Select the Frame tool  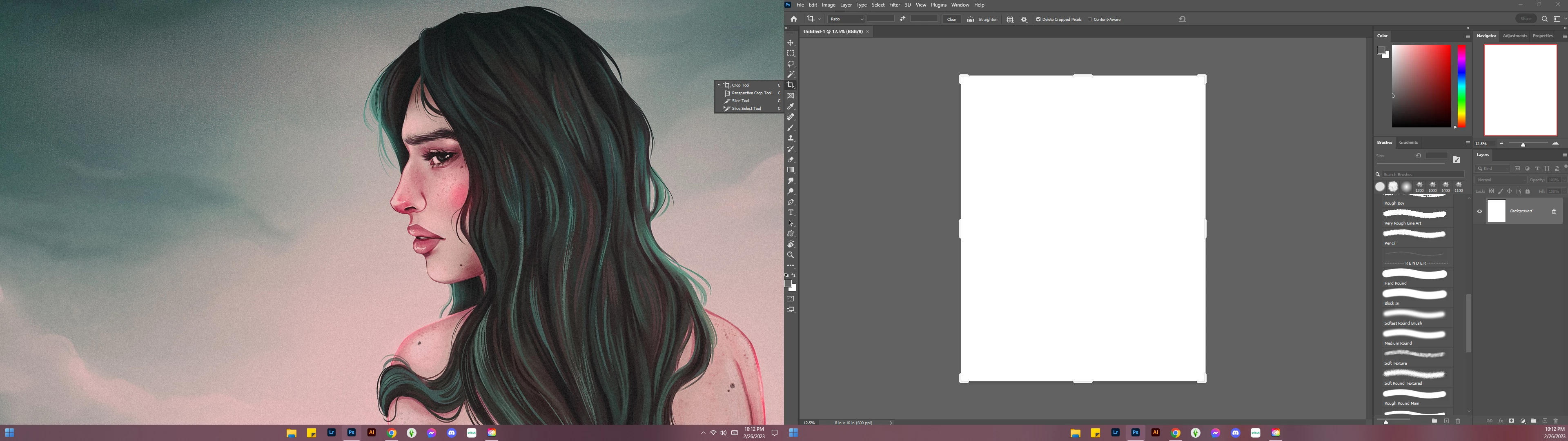791,96
